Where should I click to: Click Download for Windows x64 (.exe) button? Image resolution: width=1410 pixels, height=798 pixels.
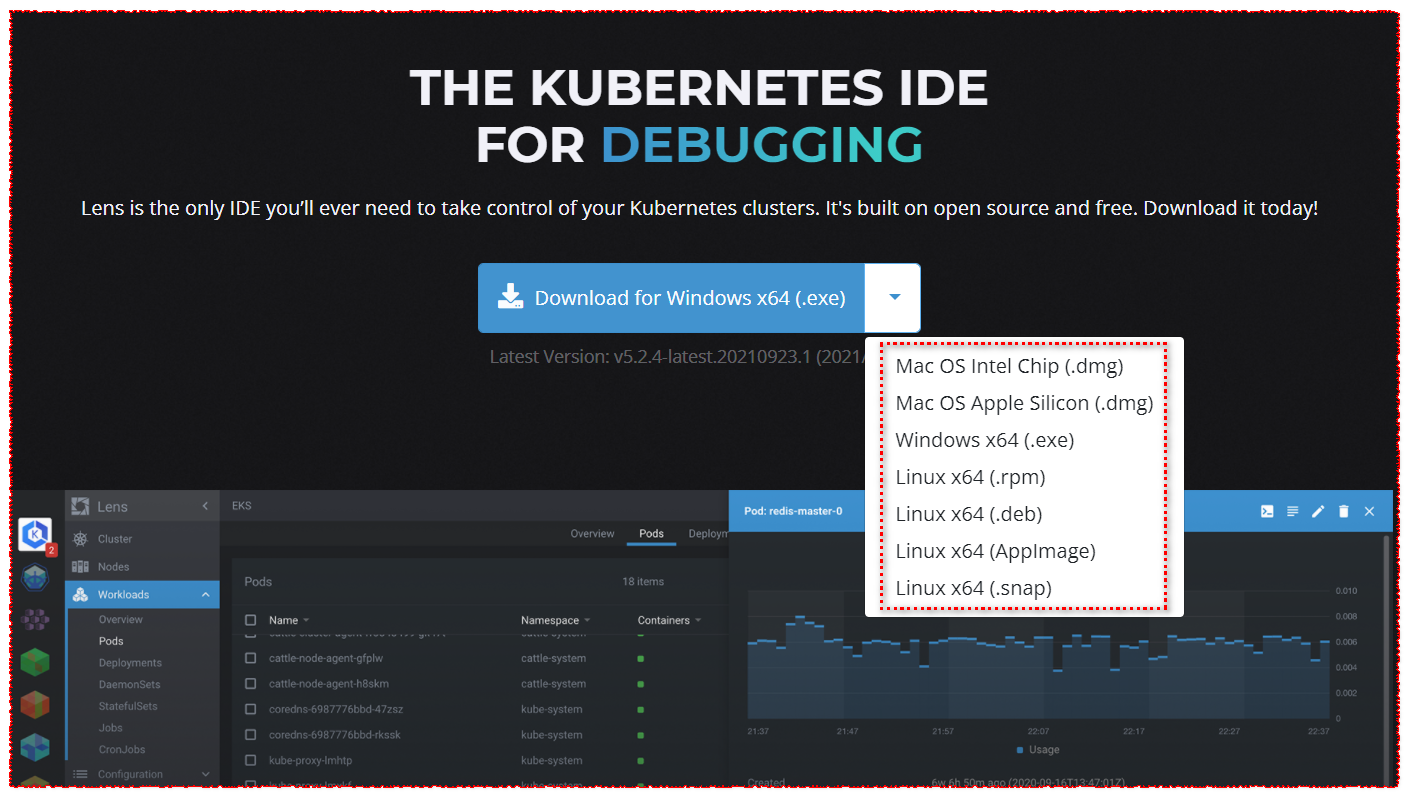click(x=671, y=298)
